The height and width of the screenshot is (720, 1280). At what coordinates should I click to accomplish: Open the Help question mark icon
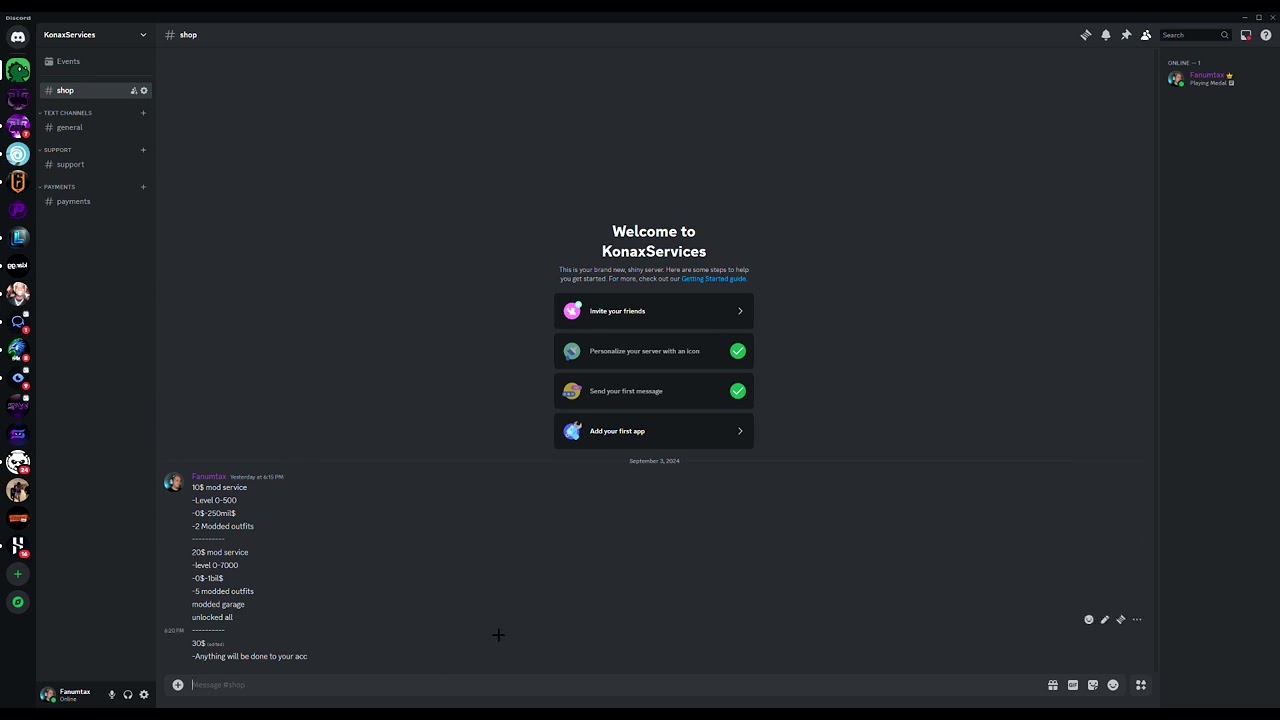click(x=1266, y=35)
